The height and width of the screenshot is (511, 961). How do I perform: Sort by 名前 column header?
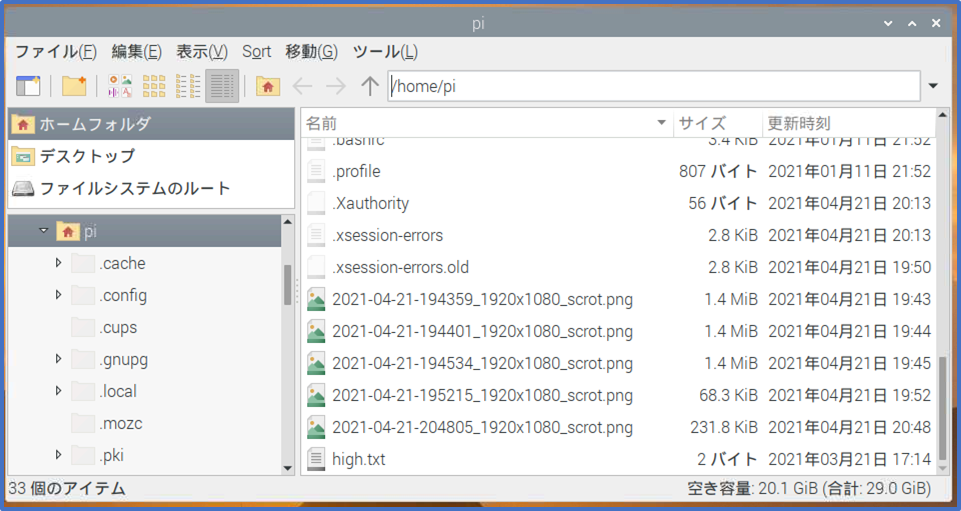click(487, 123)
